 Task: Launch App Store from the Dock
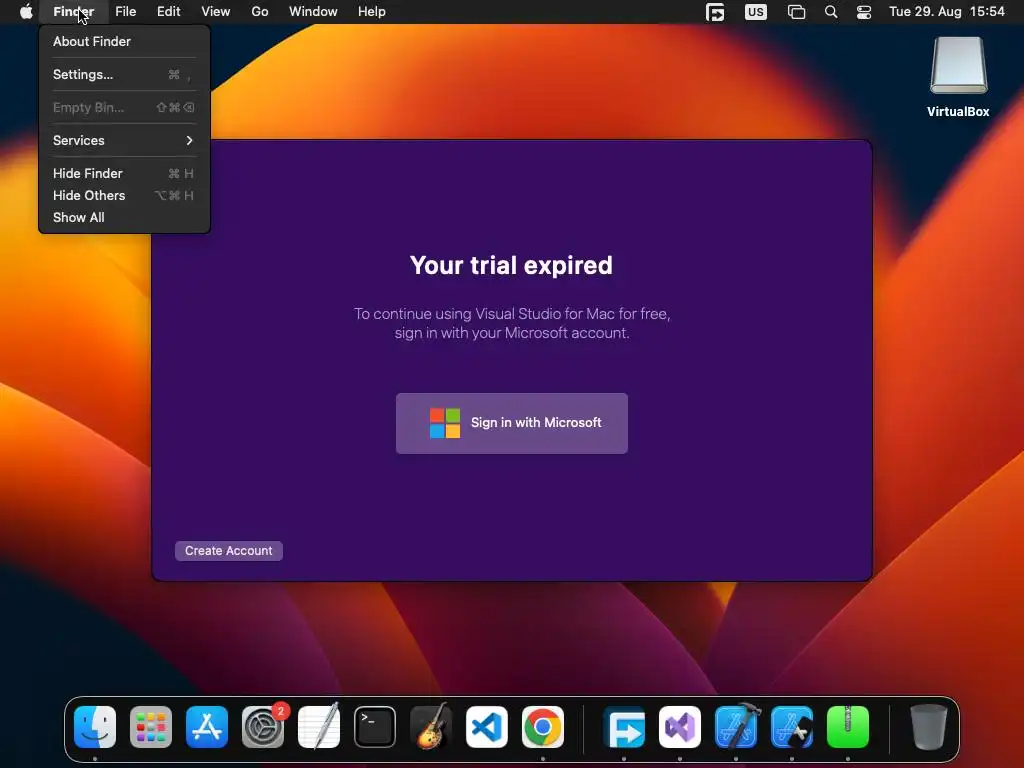click(207, 727)
